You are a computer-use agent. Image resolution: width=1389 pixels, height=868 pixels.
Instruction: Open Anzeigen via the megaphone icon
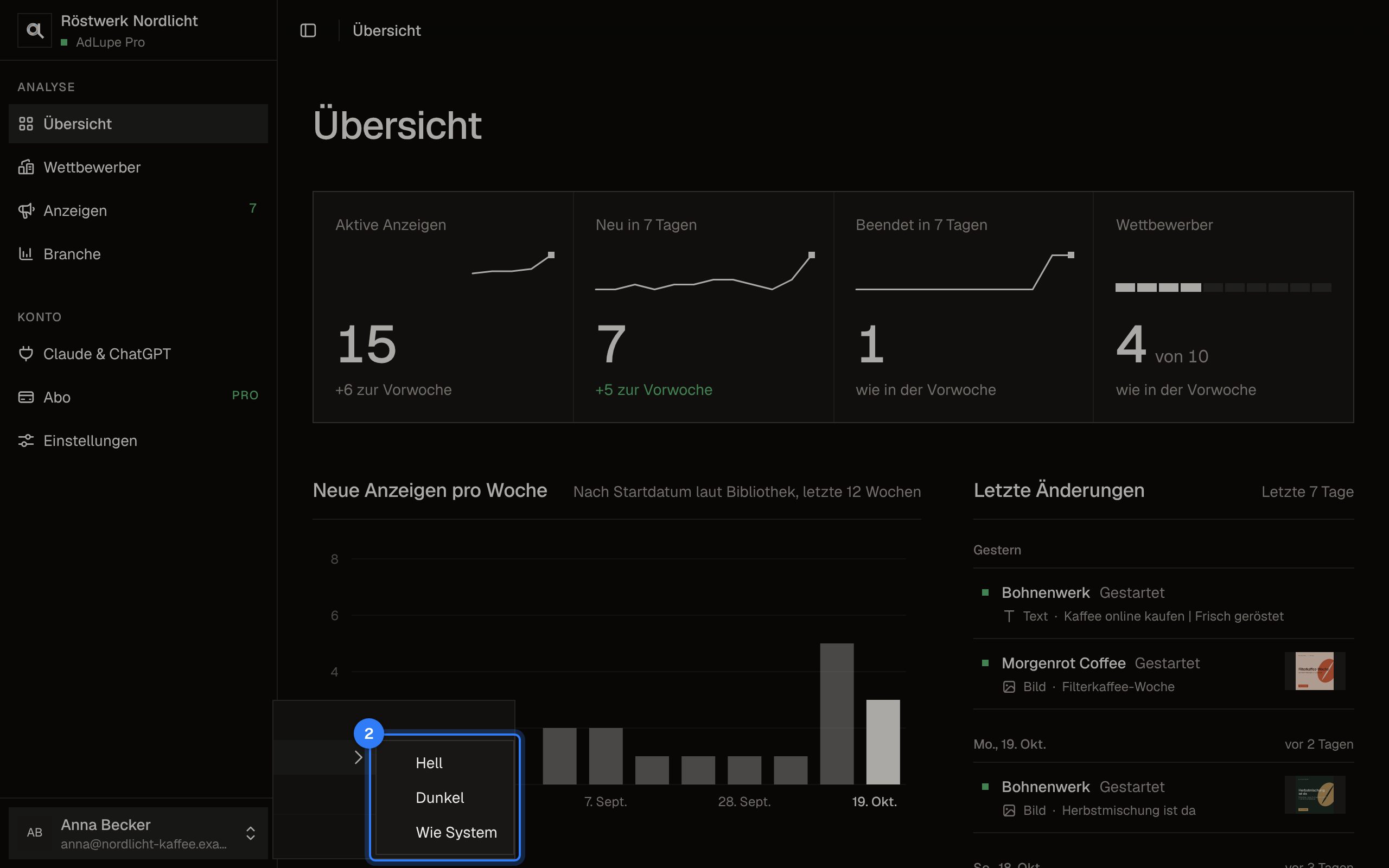(x=26, y=210)
